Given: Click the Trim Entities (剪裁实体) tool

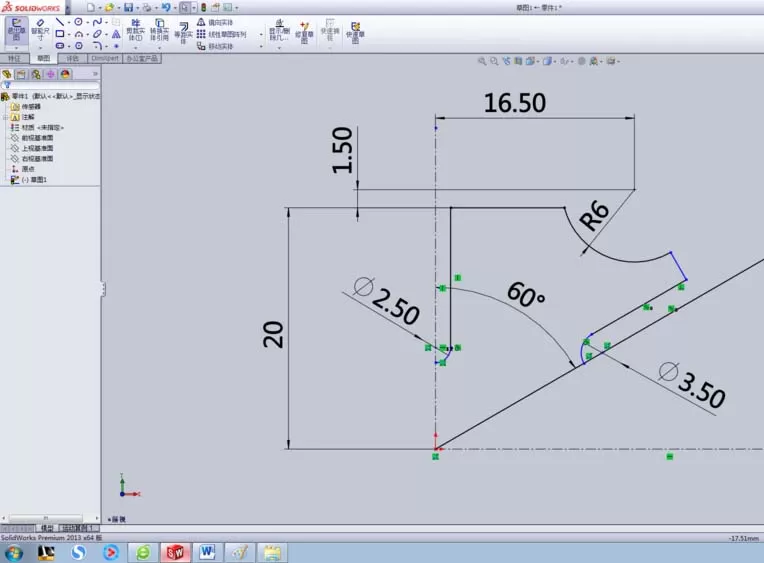Looking at the screenshot, I should [x=135, y=30].
